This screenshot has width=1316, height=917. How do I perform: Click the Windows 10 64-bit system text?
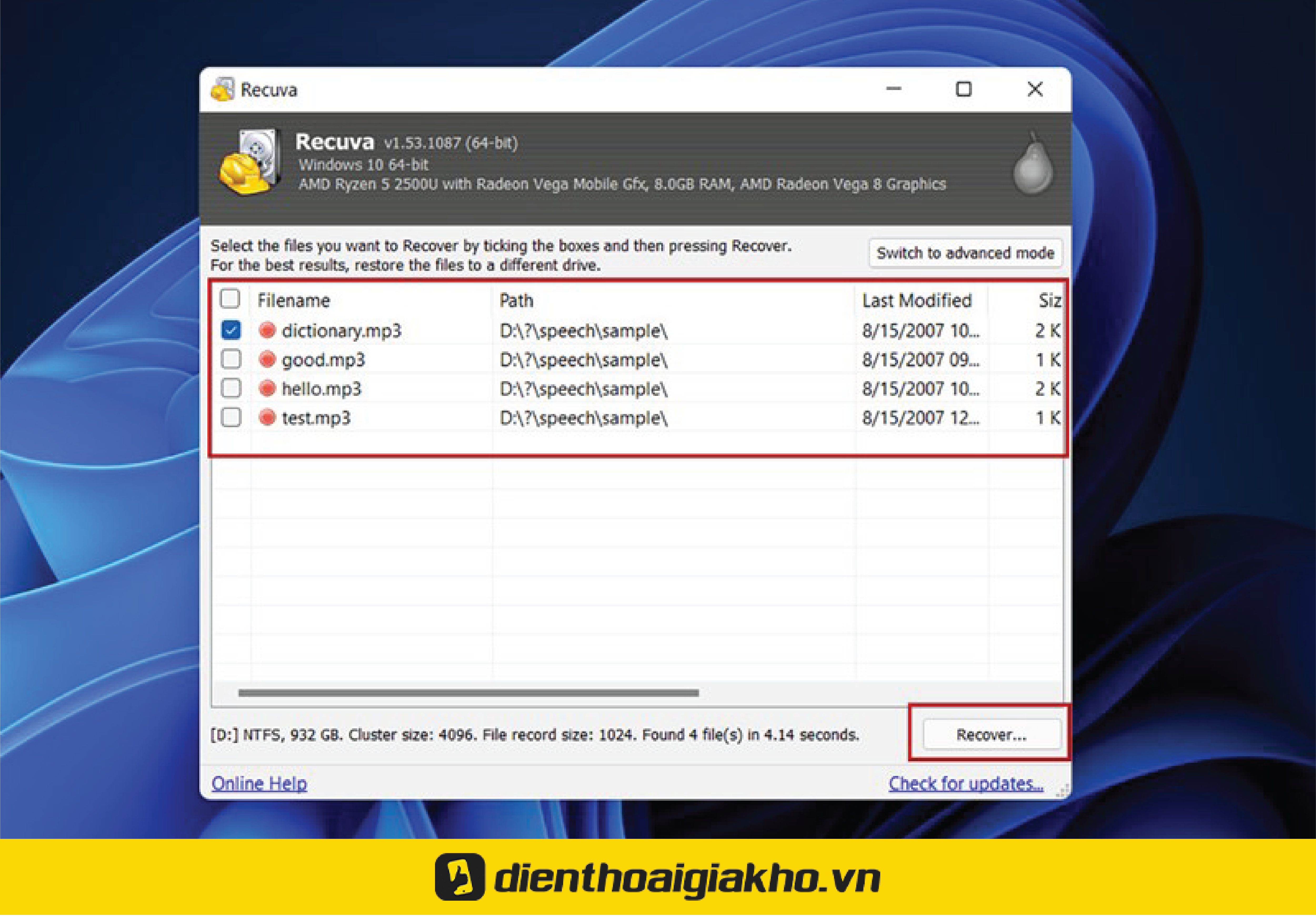pyautogui.click(x=363, y=165)
